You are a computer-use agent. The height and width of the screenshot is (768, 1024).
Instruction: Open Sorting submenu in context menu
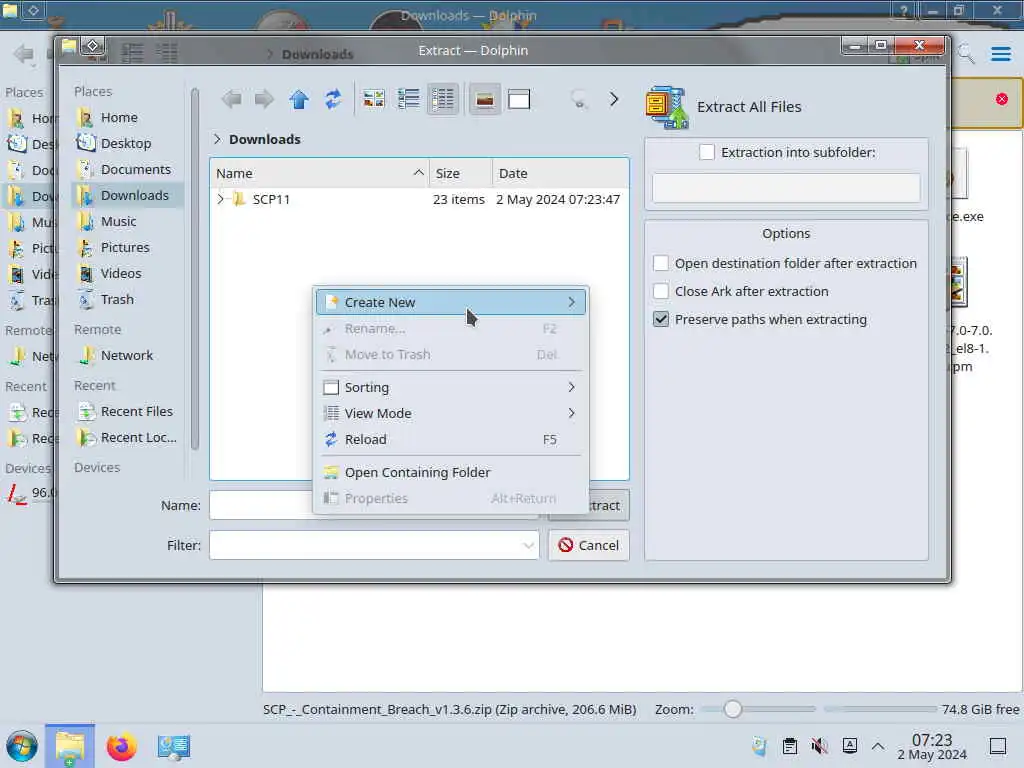[x=451, y=387]
